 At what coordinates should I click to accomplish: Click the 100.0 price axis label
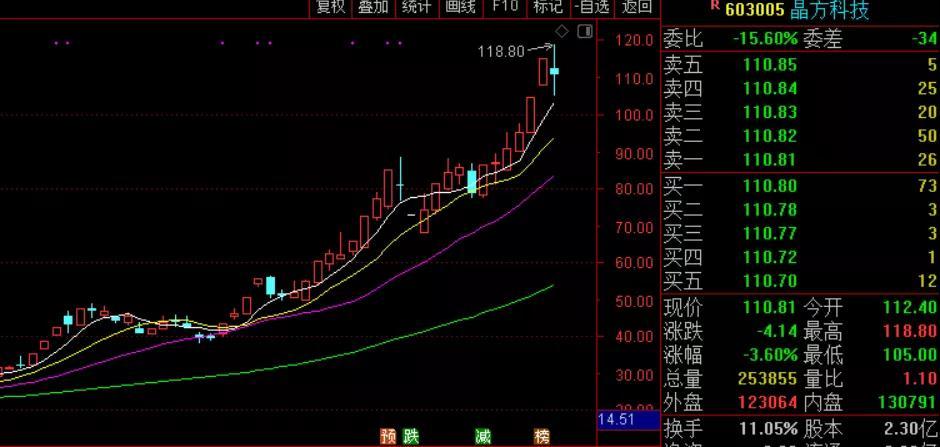pos(634,114)
